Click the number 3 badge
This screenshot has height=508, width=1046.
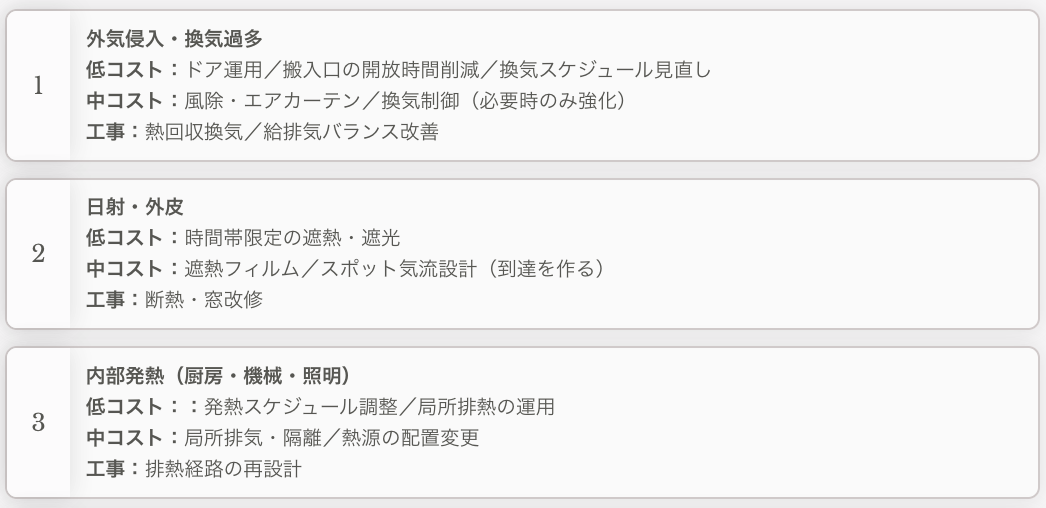coord(38,422)
